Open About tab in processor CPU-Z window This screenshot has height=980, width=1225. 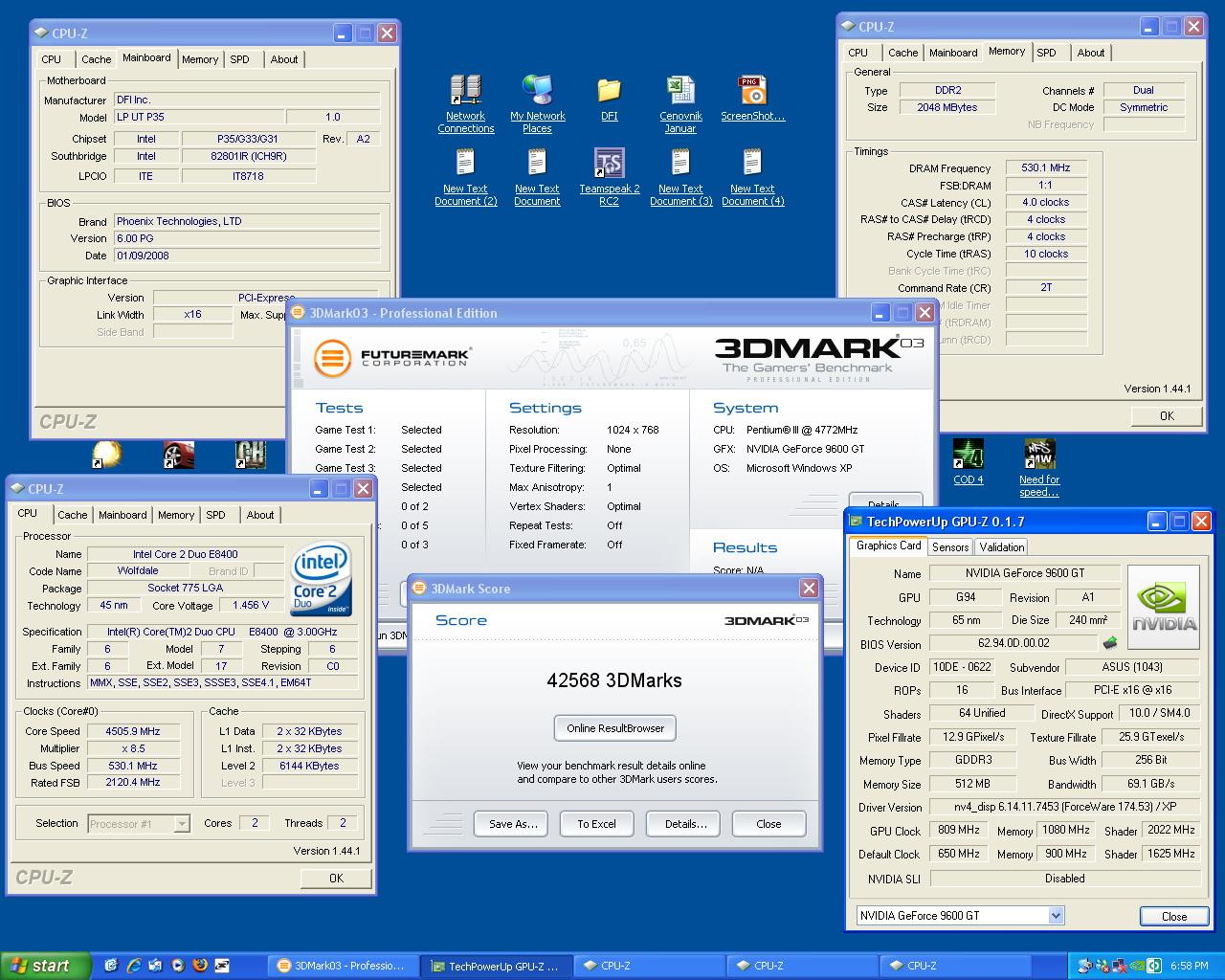[260, 515]
